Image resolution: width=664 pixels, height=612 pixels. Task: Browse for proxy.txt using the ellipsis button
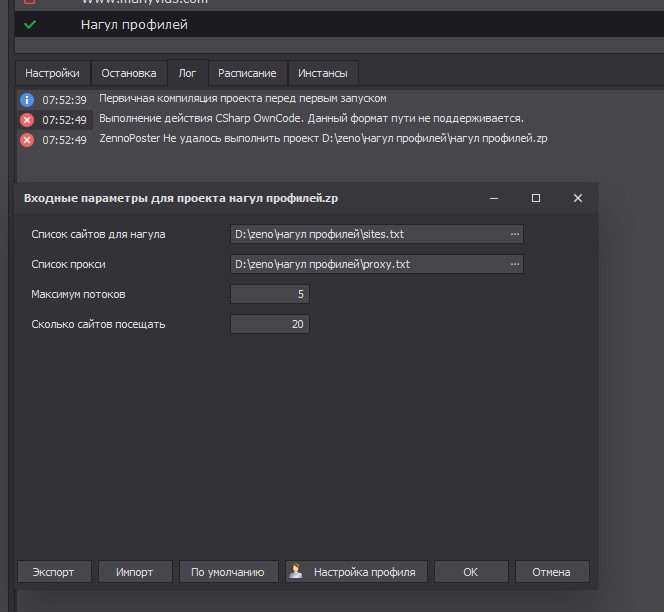515,264
